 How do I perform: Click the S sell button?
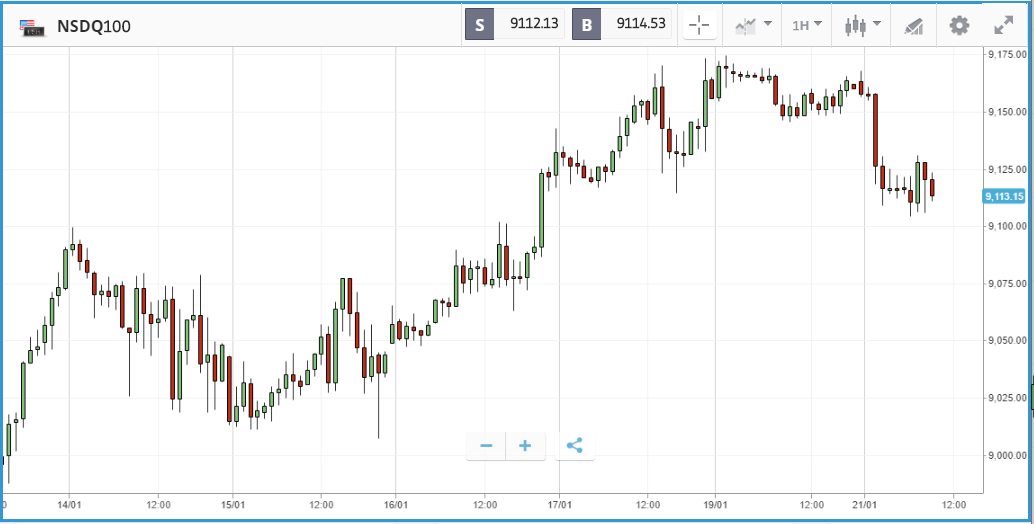click(x=479, y=25)
